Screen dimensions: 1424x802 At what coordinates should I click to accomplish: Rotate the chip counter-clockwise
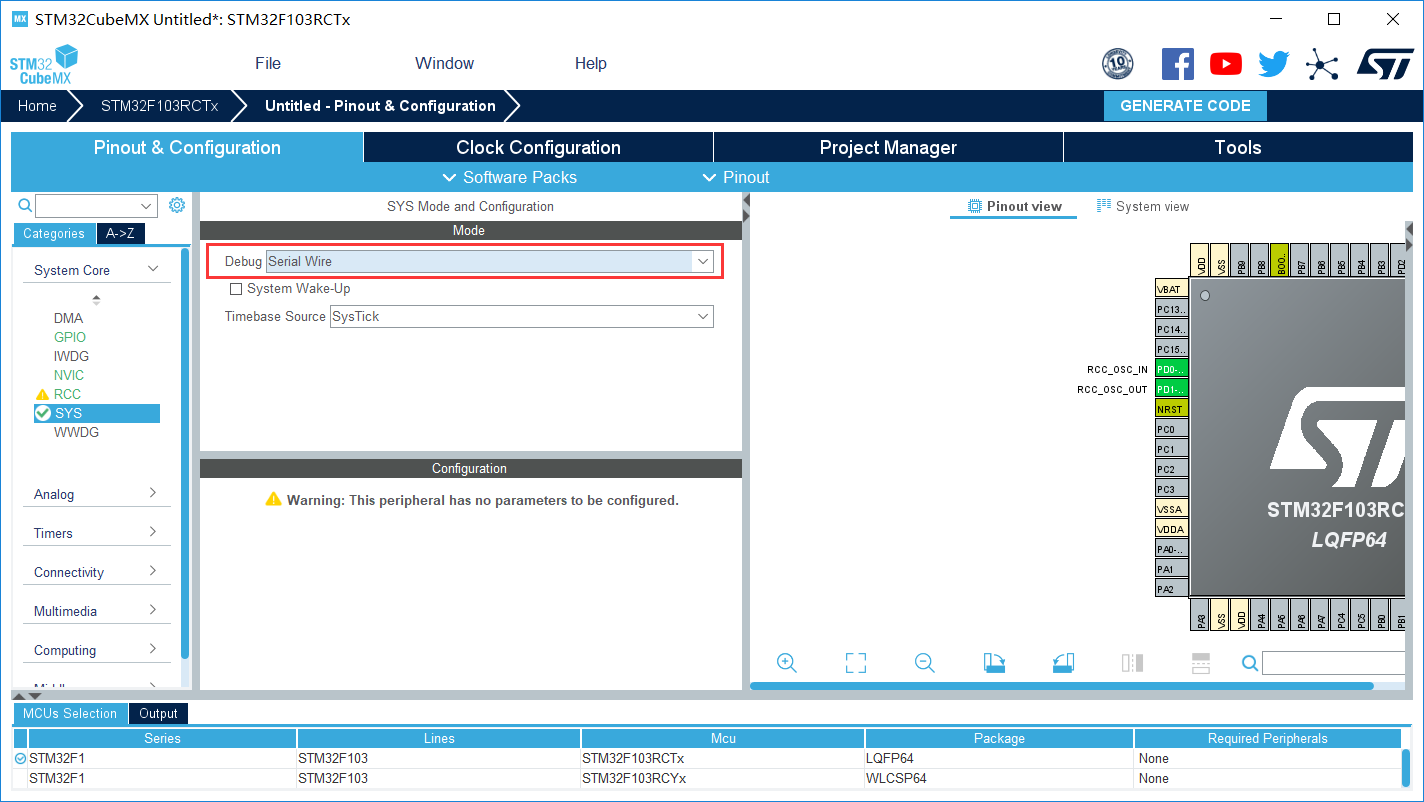(x=1063, y=663)
